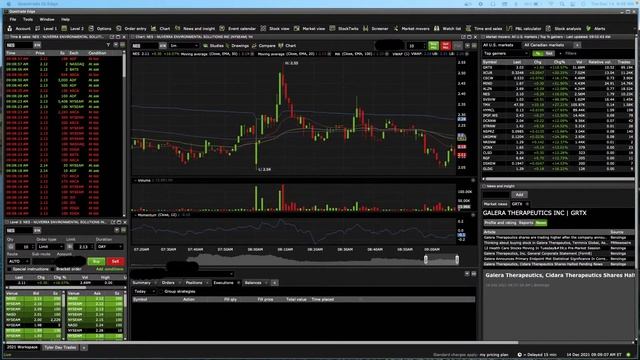
Task: Click the Add conditions link
Action: tap(109, 269)
